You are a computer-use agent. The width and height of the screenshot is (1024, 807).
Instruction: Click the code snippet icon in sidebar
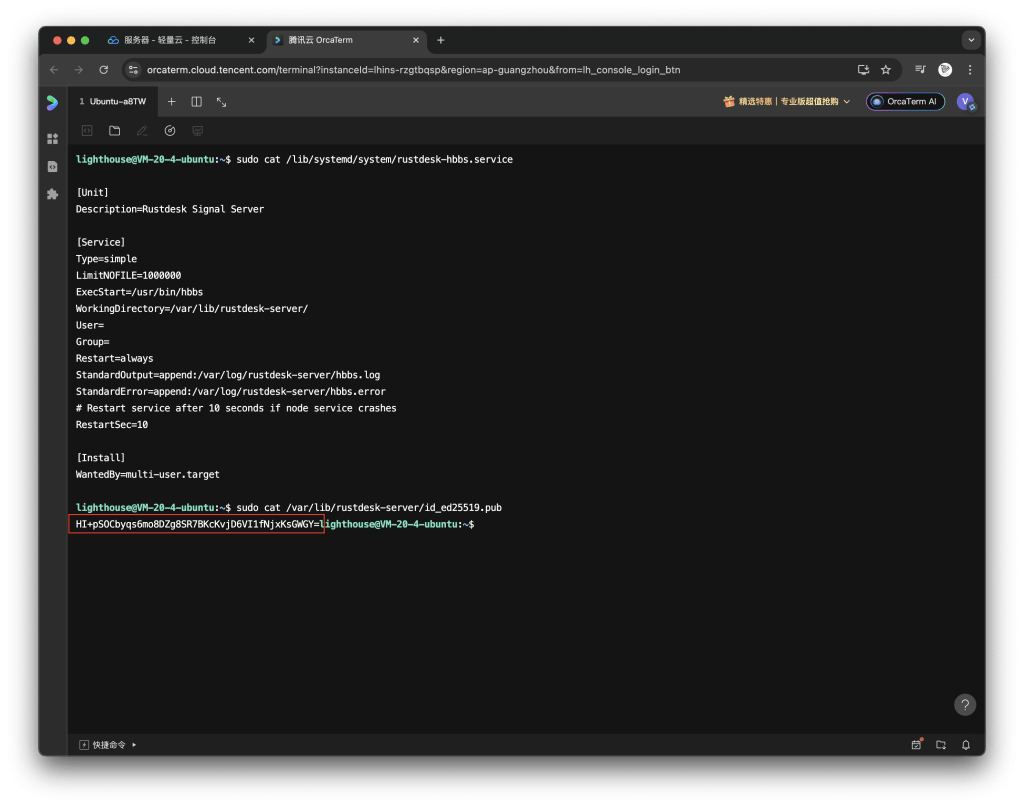click(x=53, y=167)
